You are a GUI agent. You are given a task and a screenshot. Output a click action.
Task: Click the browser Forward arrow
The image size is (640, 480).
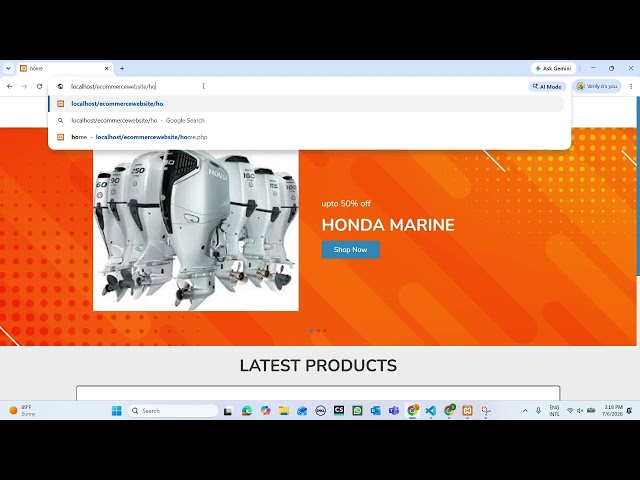pos(24,87)
